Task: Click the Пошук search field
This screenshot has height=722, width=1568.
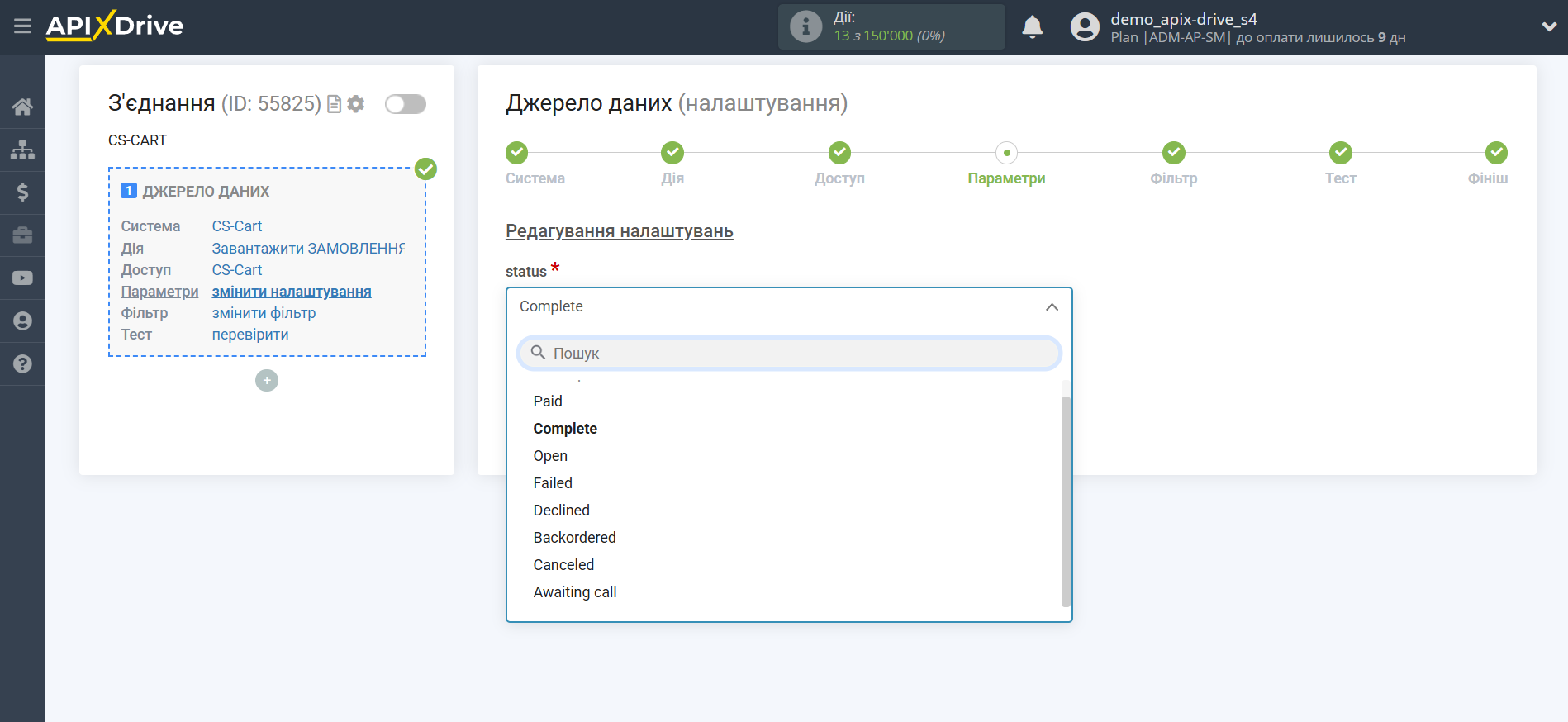Action: 789,353
